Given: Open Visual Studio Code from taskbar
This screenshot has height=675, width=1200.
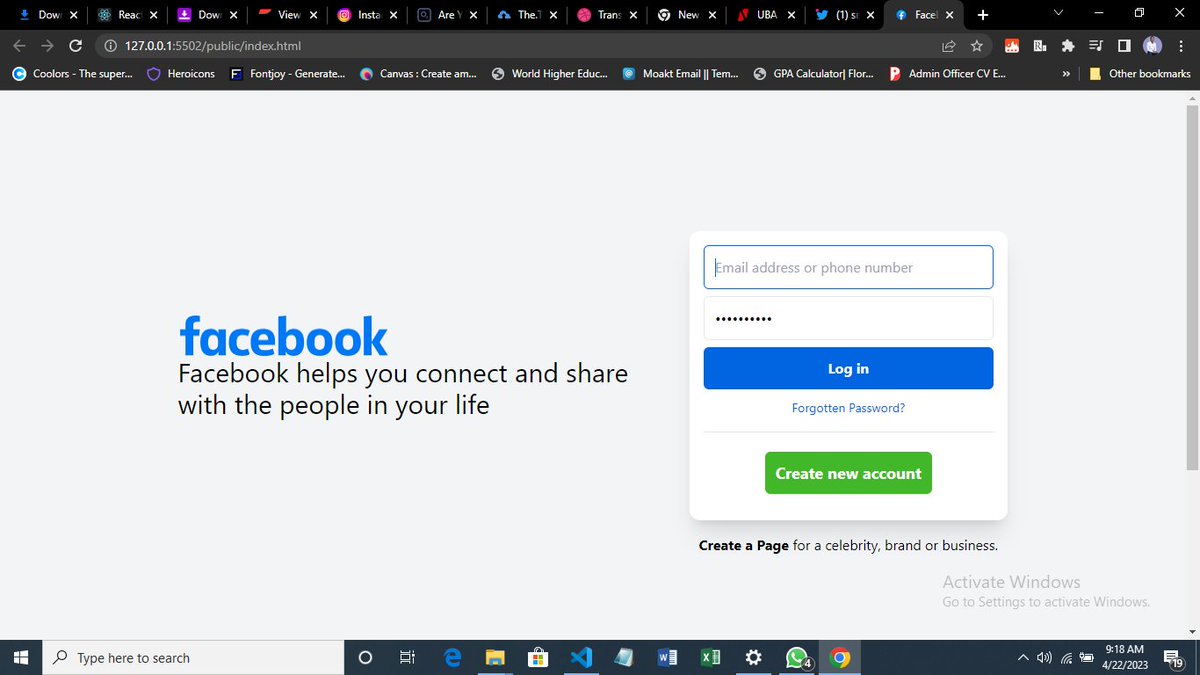Looking at the screenshot, I should pyautogui.click(x=581, y=658).
